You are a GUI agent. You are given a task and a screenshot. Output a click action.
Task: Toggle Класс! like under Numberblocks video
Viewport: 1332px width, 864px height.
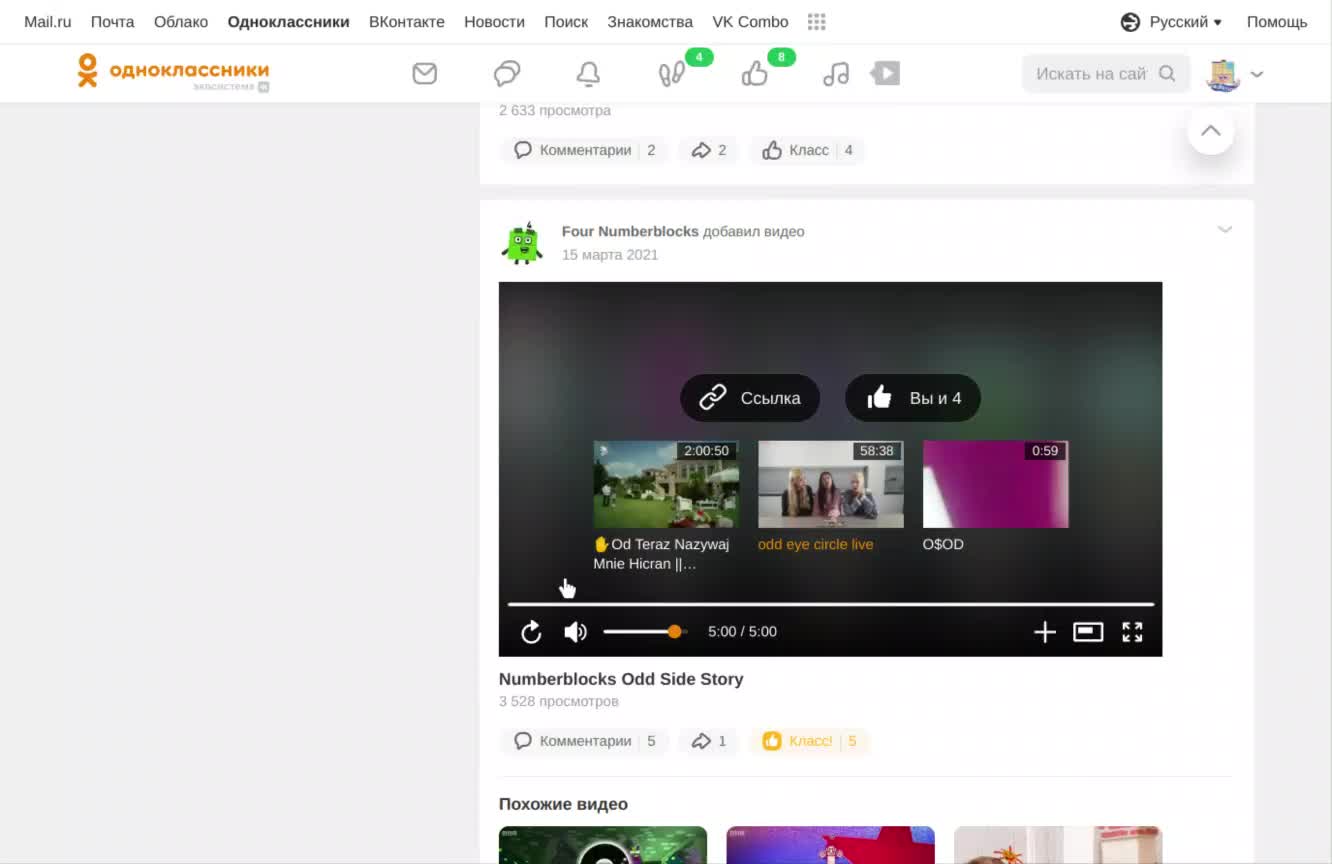[810, 741]
